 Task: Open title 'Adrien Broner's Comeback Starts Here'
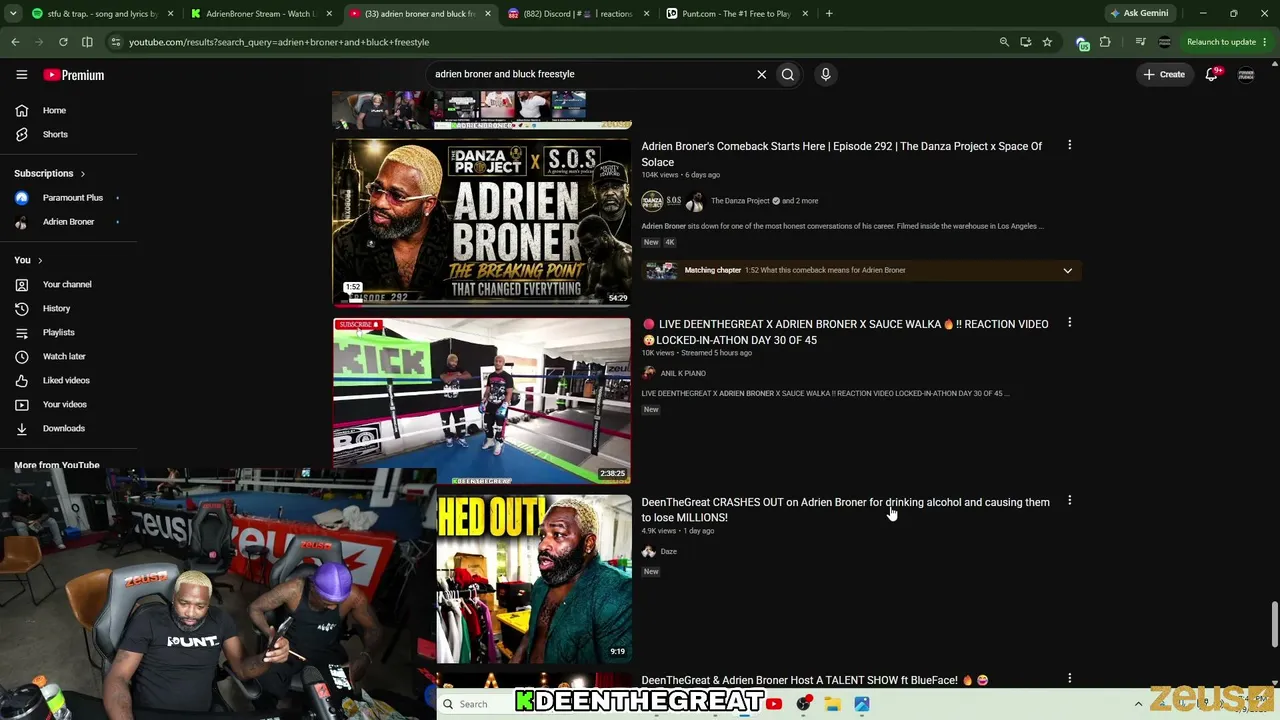tap(841, 154)
